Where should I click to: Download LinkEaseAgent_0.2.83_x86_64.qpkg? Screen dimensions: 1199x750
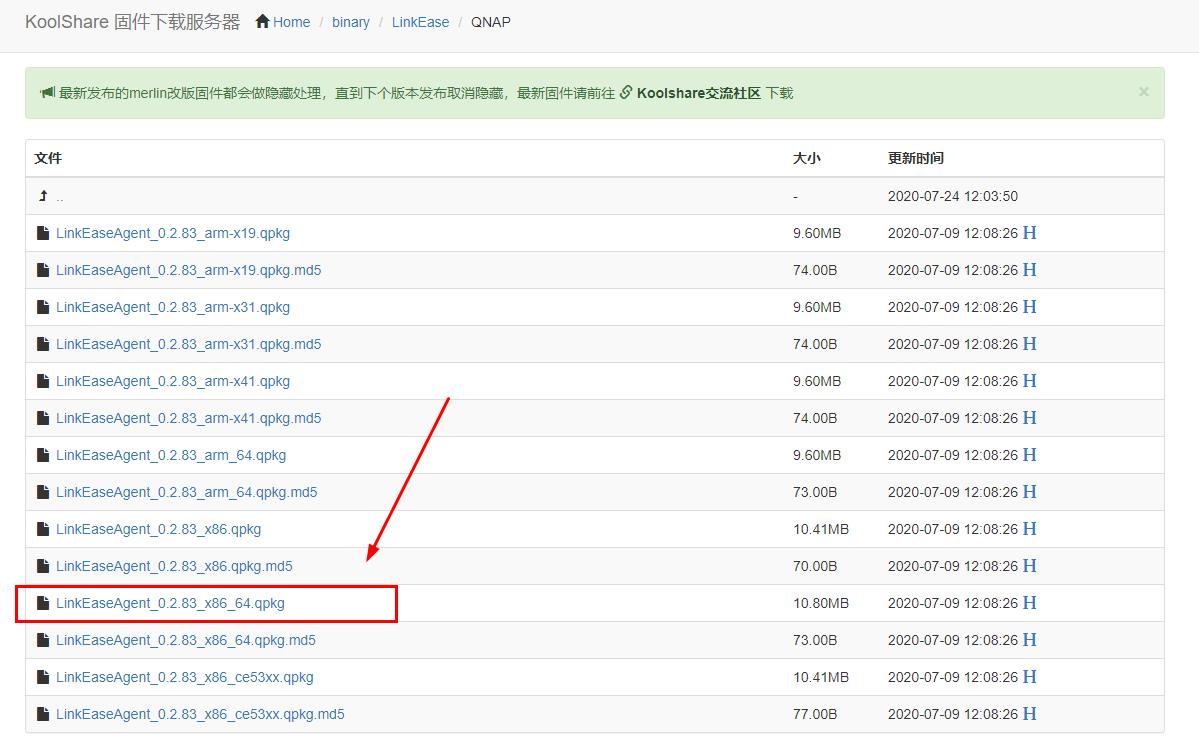pyautogui.click(x=171, y=603)
